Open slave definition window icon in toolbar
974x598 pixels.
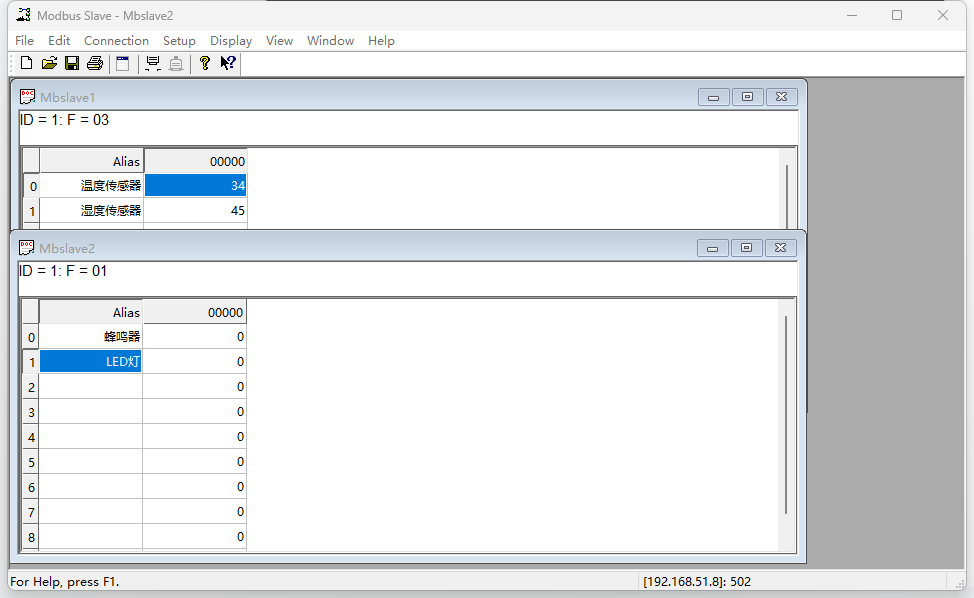pyautogui.click(x=123, y=63)
